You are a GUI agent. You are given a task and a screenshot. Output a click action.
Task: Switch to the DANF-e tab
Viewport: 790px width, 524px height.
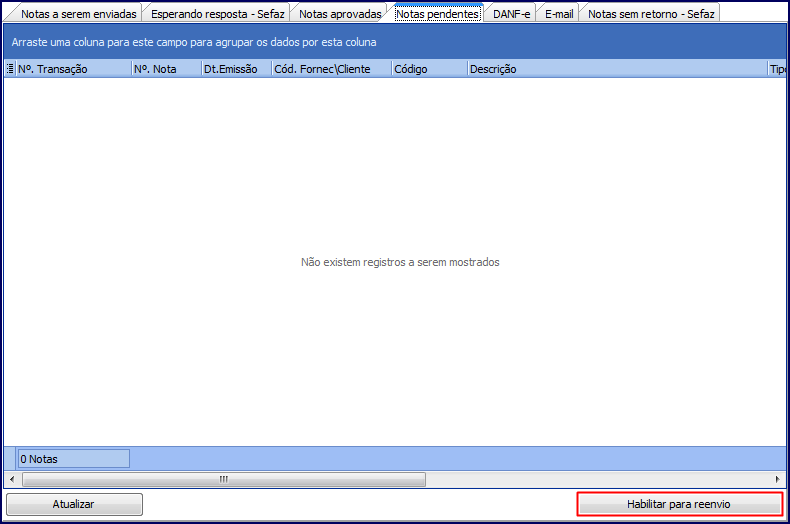(511, 14)
